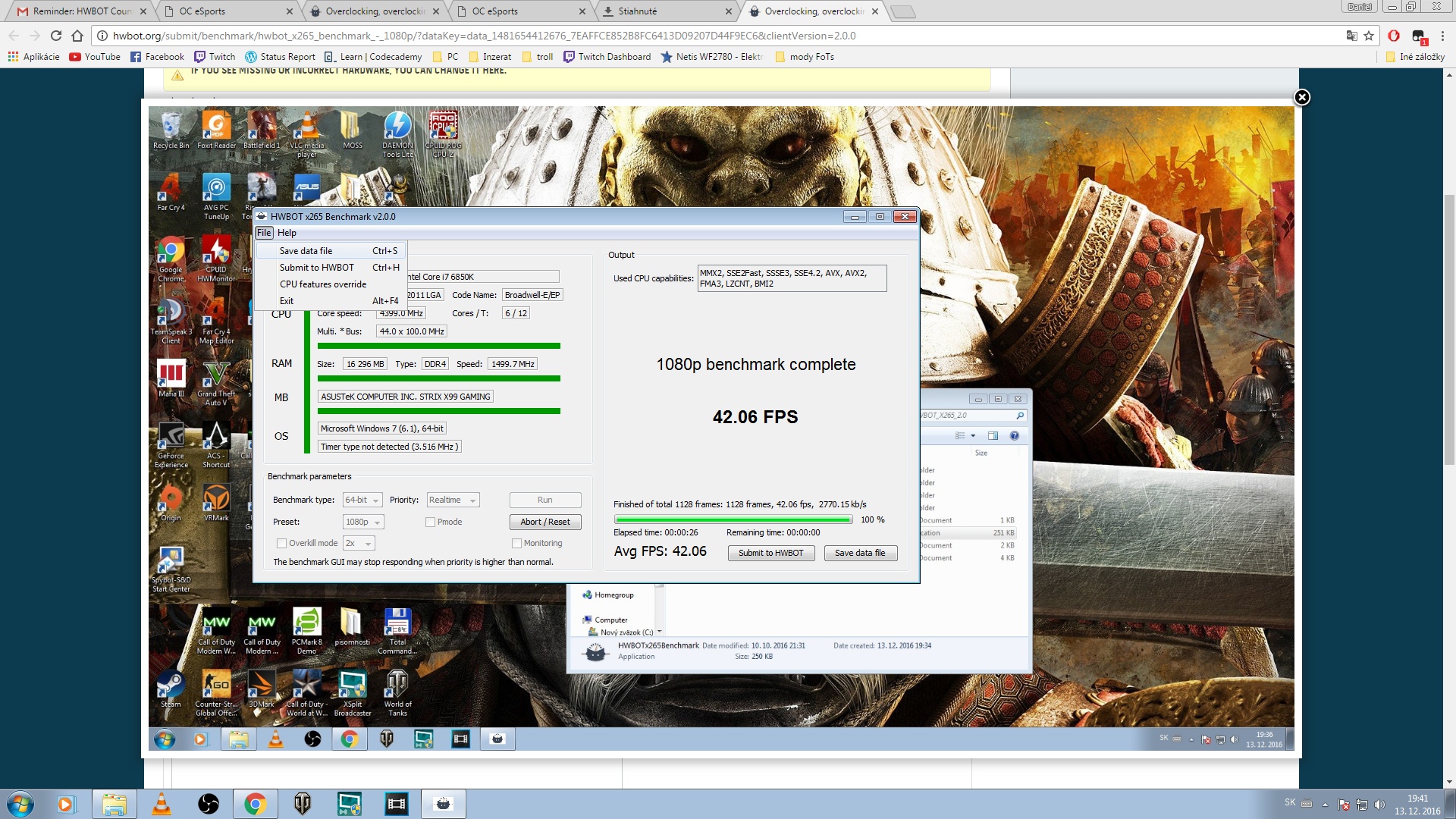Viewport: 1456px width, 819px height.
Task: Open the mody FoTs bookmarks folder
Action: [x=805, y=57]
